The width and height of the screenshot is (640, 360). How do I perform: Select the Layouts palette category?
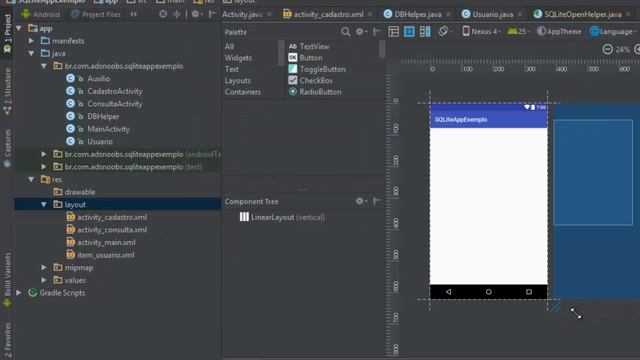(x=238, y=81)
